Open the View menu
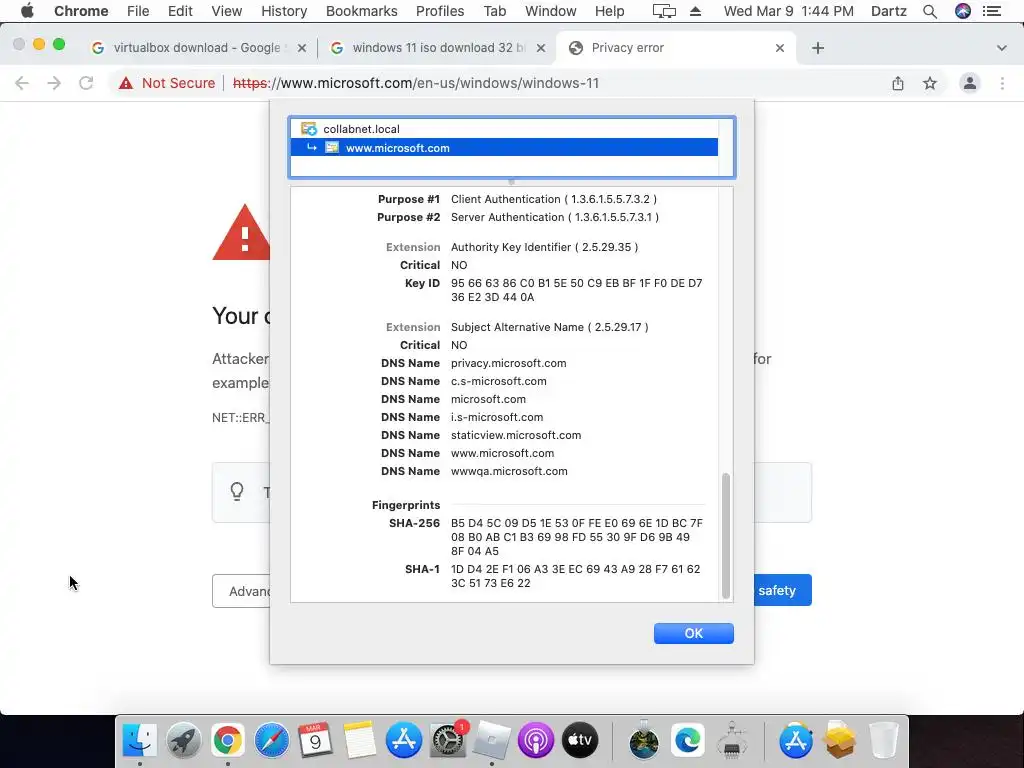Image resolution: width=1024 pixels, height=768 pixels. (227, 11)
